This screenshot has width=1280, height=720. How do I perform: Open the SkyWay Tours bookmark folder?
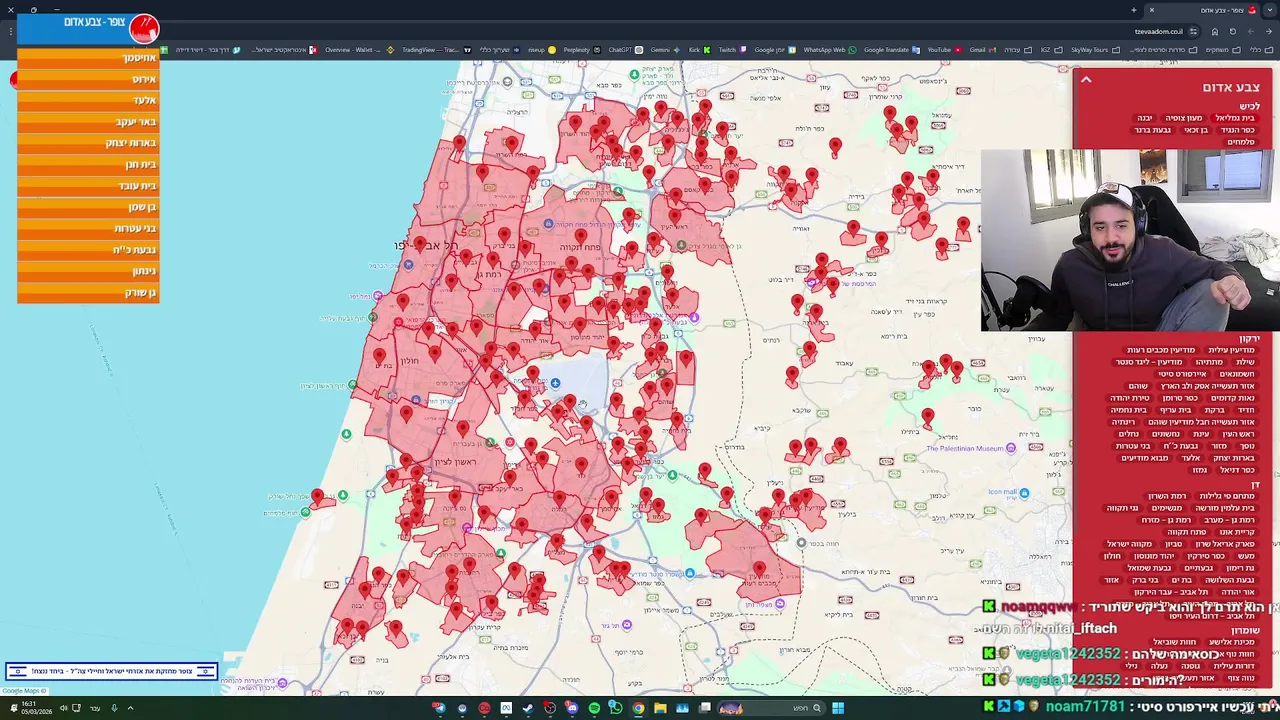(x=1094, y=50)
